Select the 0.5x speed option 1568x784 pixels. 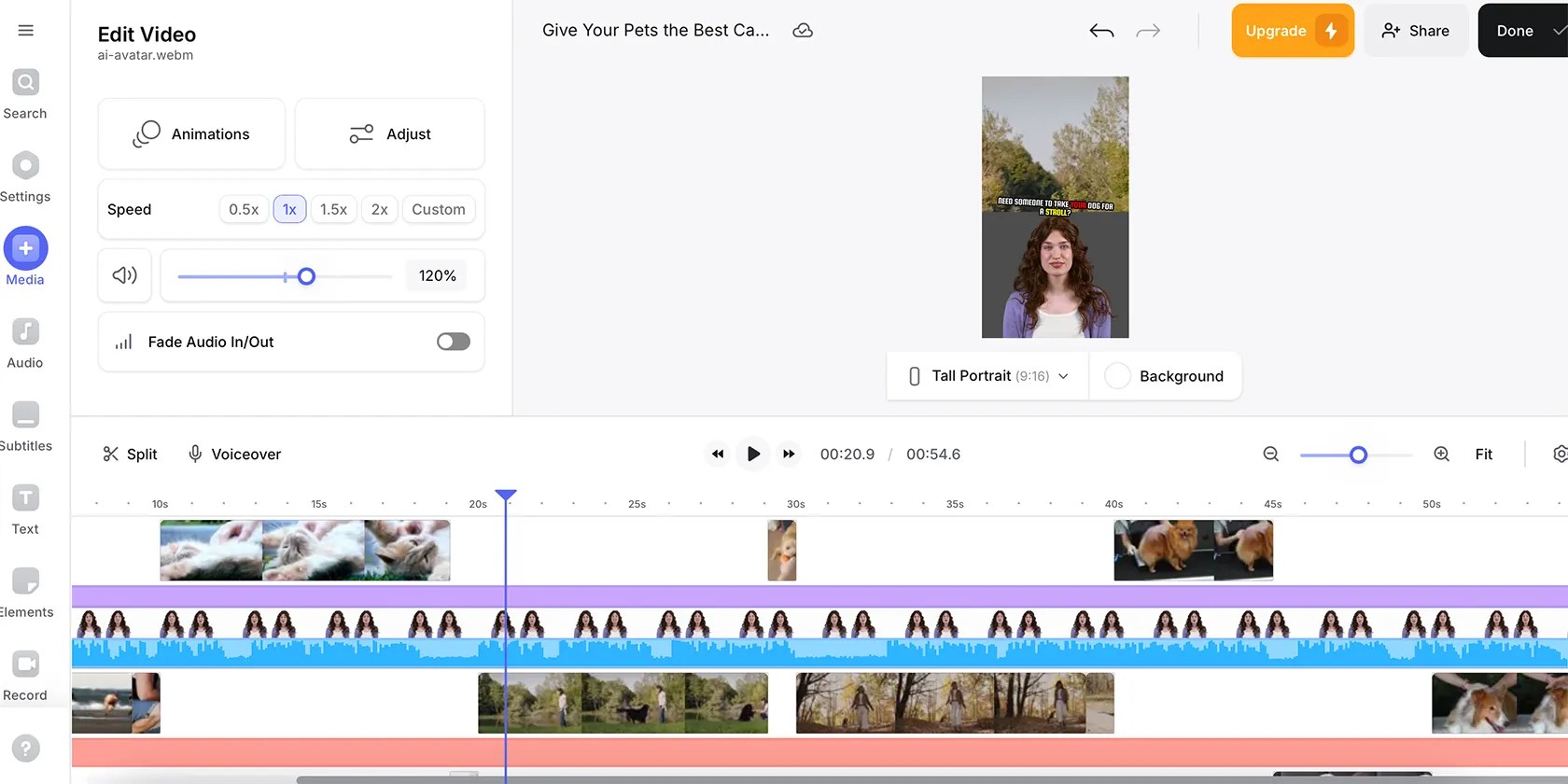click(244, 209)
